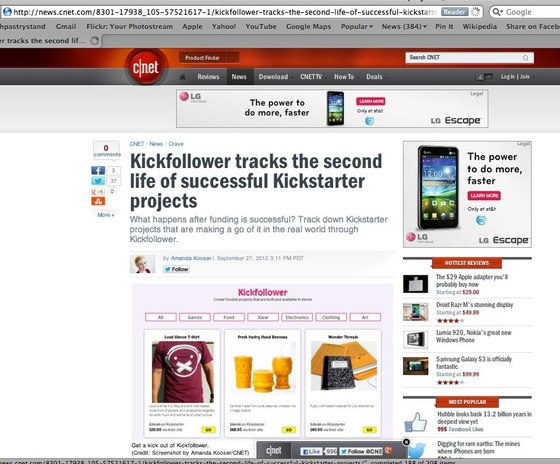
Task: Click Follow @CNET Twitter button
Action: click(x=361, y=451)
